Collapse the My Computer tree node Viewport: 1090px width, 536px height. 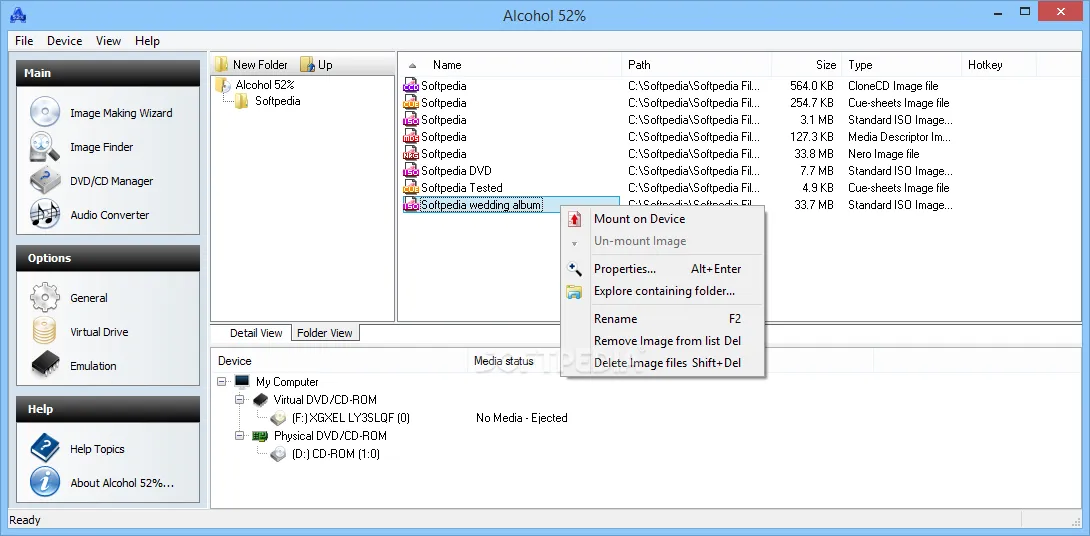click(x=222, y=382)
